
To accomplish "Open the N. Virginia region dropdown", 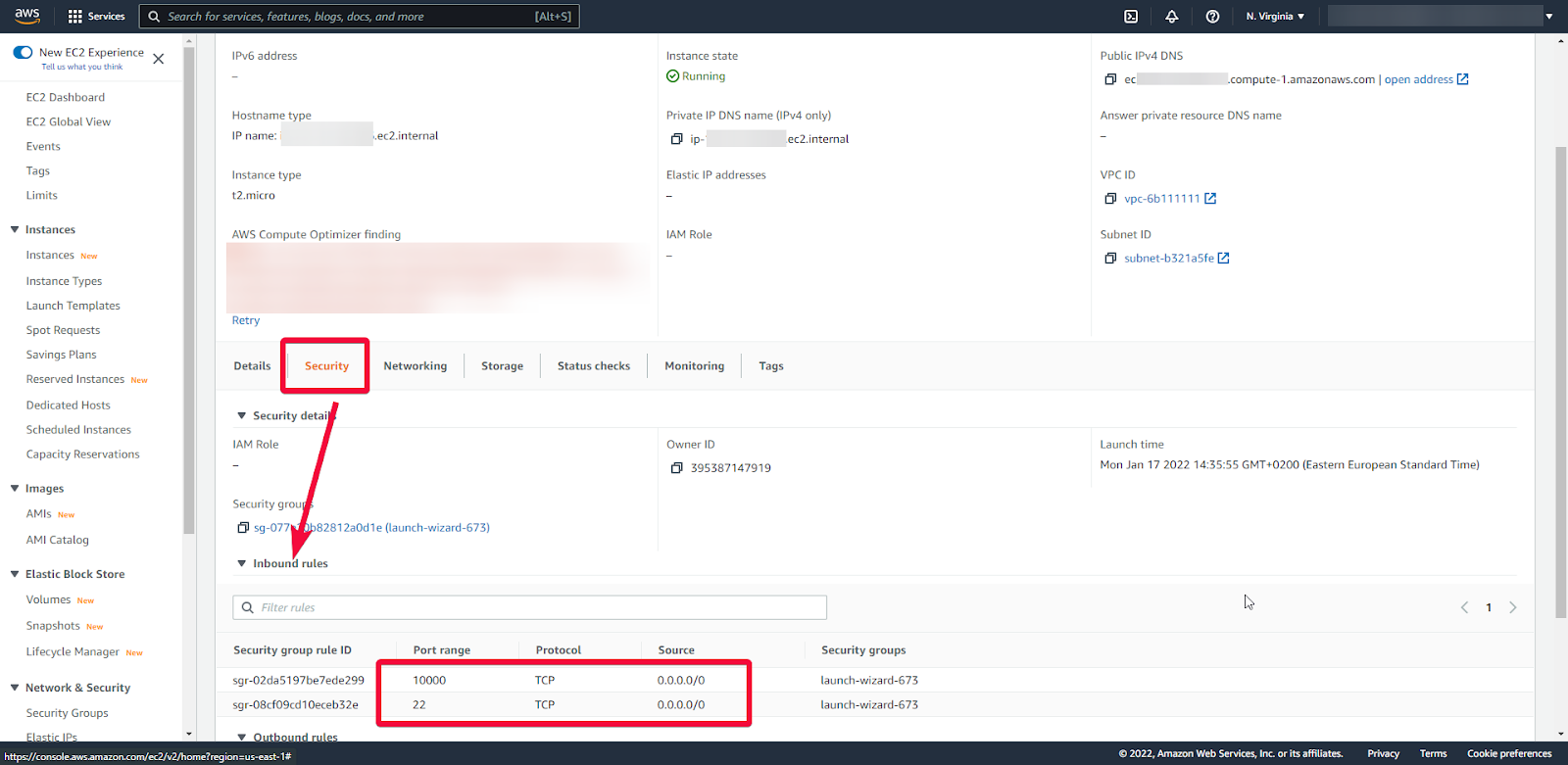I will pyautogui.click(x=1275, y=17).
